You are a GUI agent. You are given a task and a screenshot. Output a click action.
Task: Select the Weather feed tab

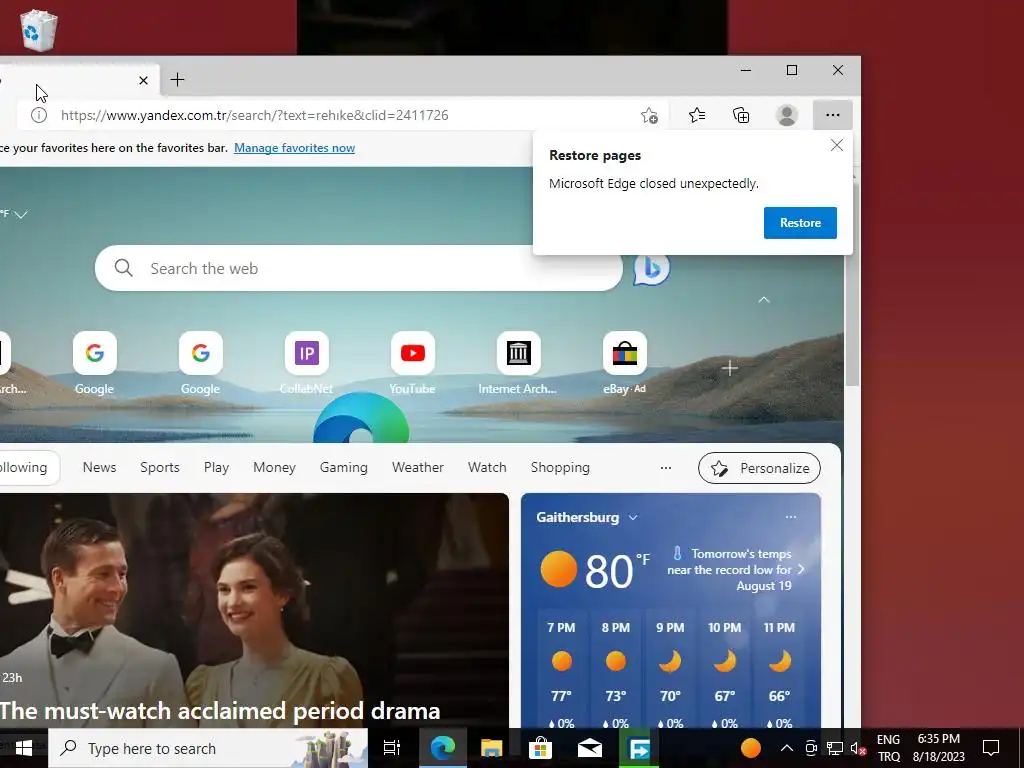point(417,468)
